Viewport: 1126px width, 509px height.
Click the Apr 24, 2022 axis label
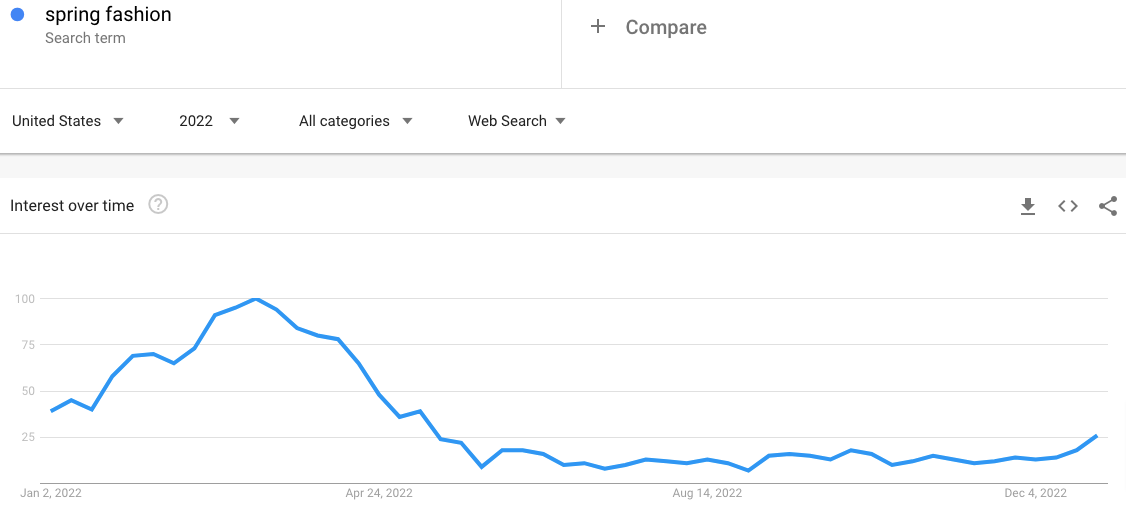click(379, 493)
